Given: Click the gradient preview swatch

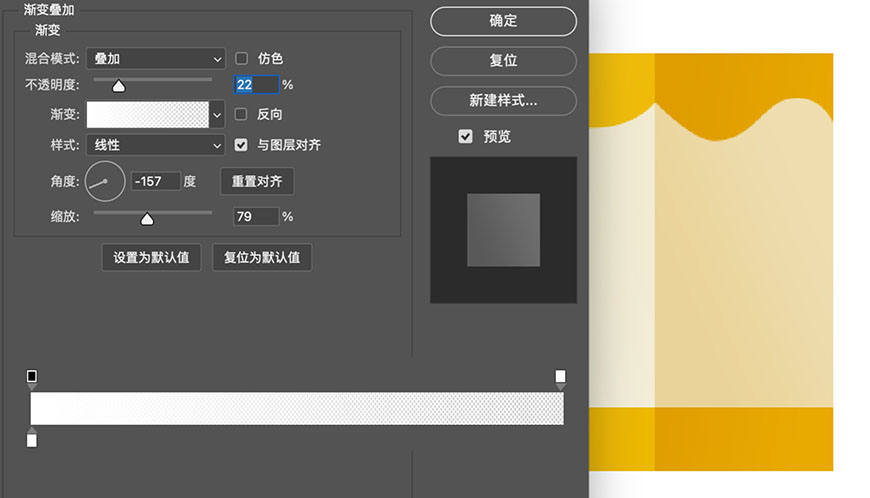Looking at the screenshot, I should point(148,115).
